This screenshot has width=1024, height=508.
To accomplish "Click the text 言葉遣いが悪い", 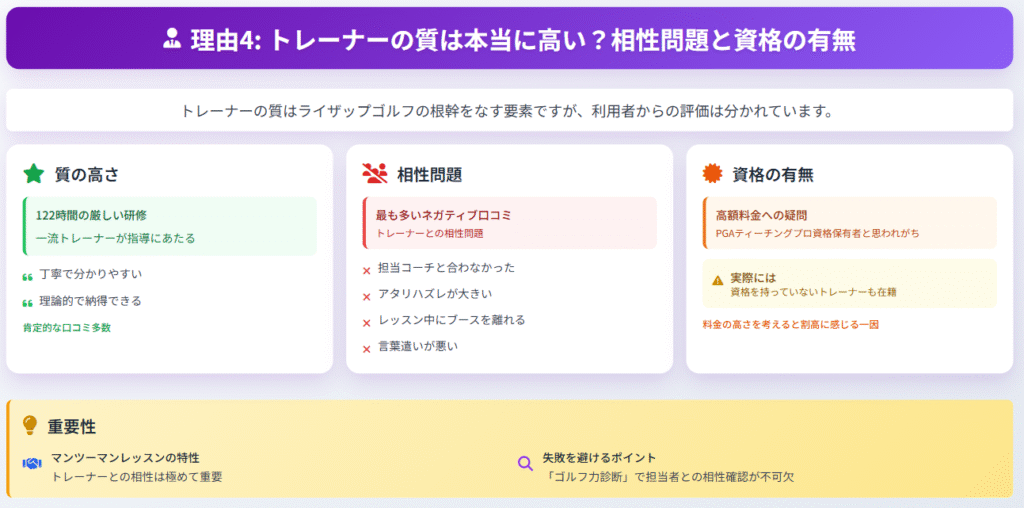I will 418,346.
